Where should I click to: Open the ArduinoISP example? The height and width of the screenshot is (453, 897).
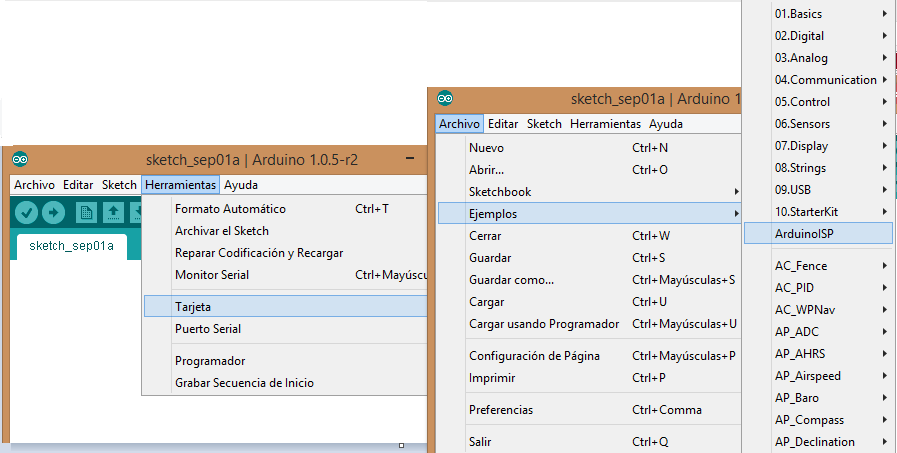click(819, 233)
